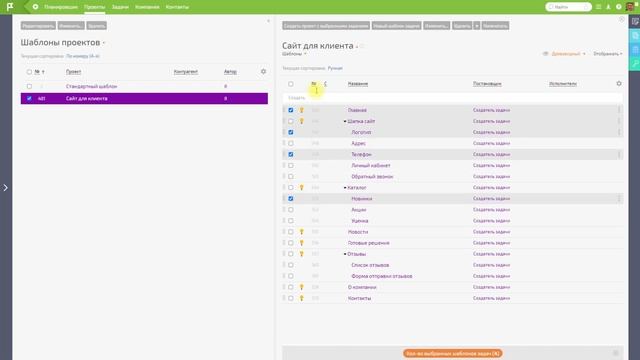Click the yellow icon in О компании row
The height and width of the screenshot is (360, 640).
tap(302, 287)
